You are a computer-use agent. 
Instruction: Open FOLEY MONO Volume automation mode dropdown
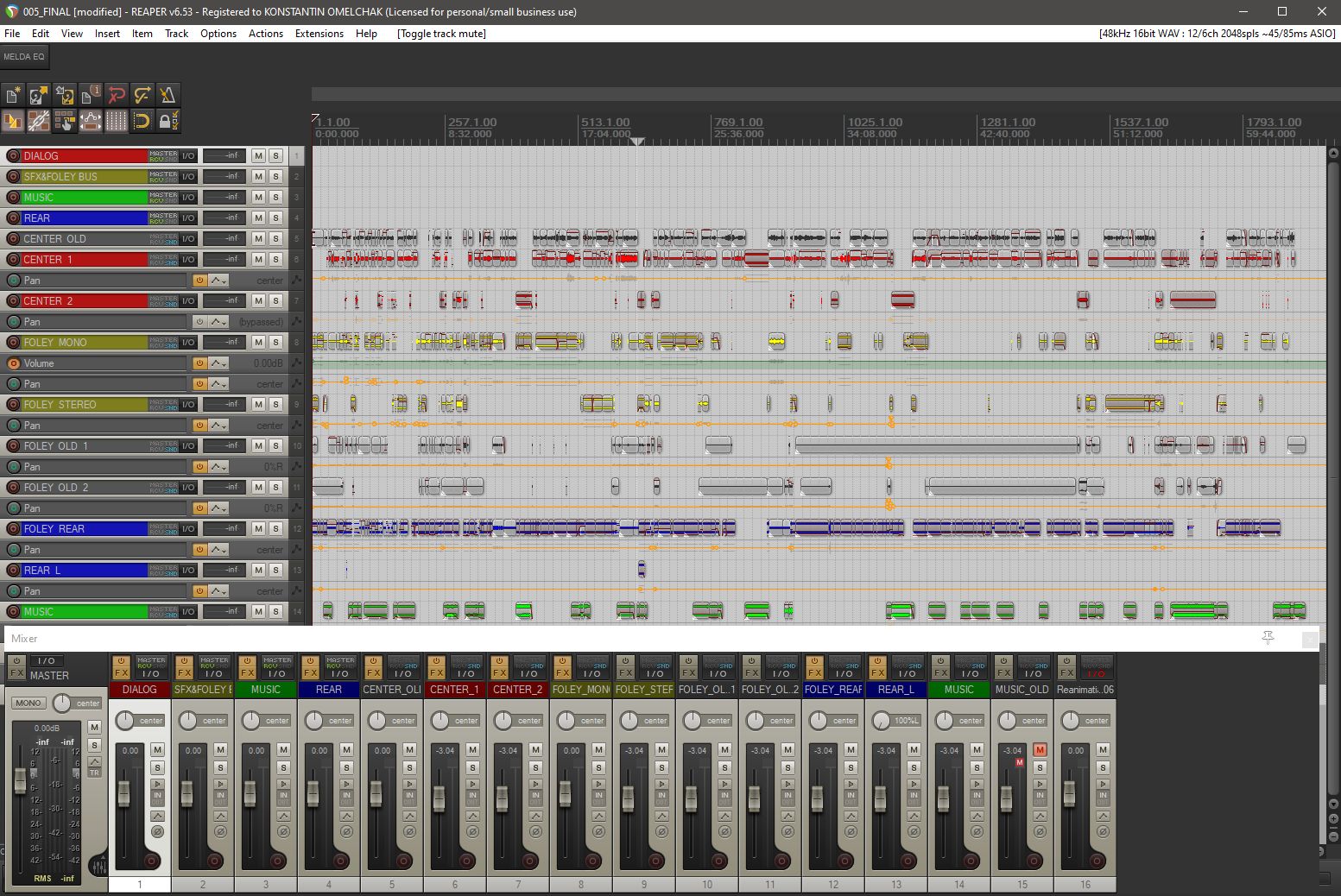[218, 363]
